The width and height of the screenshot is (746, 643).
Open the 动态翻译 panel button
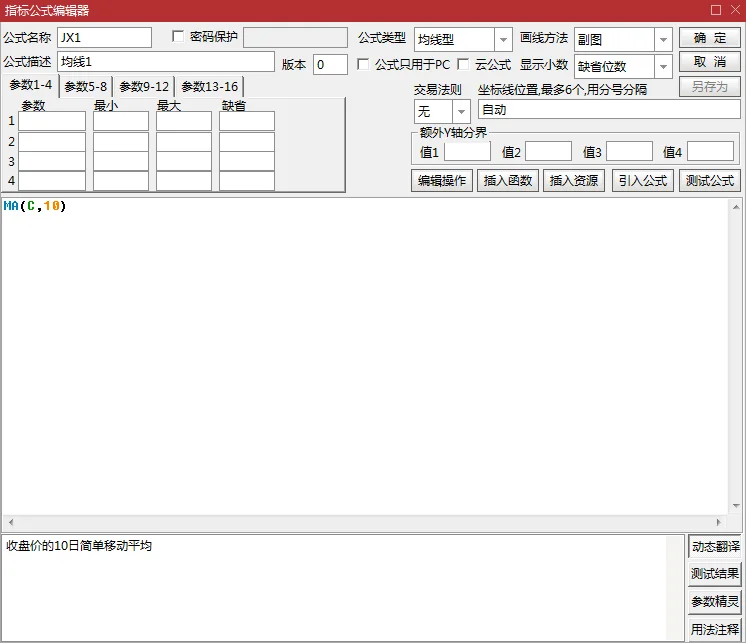[715, 546]
